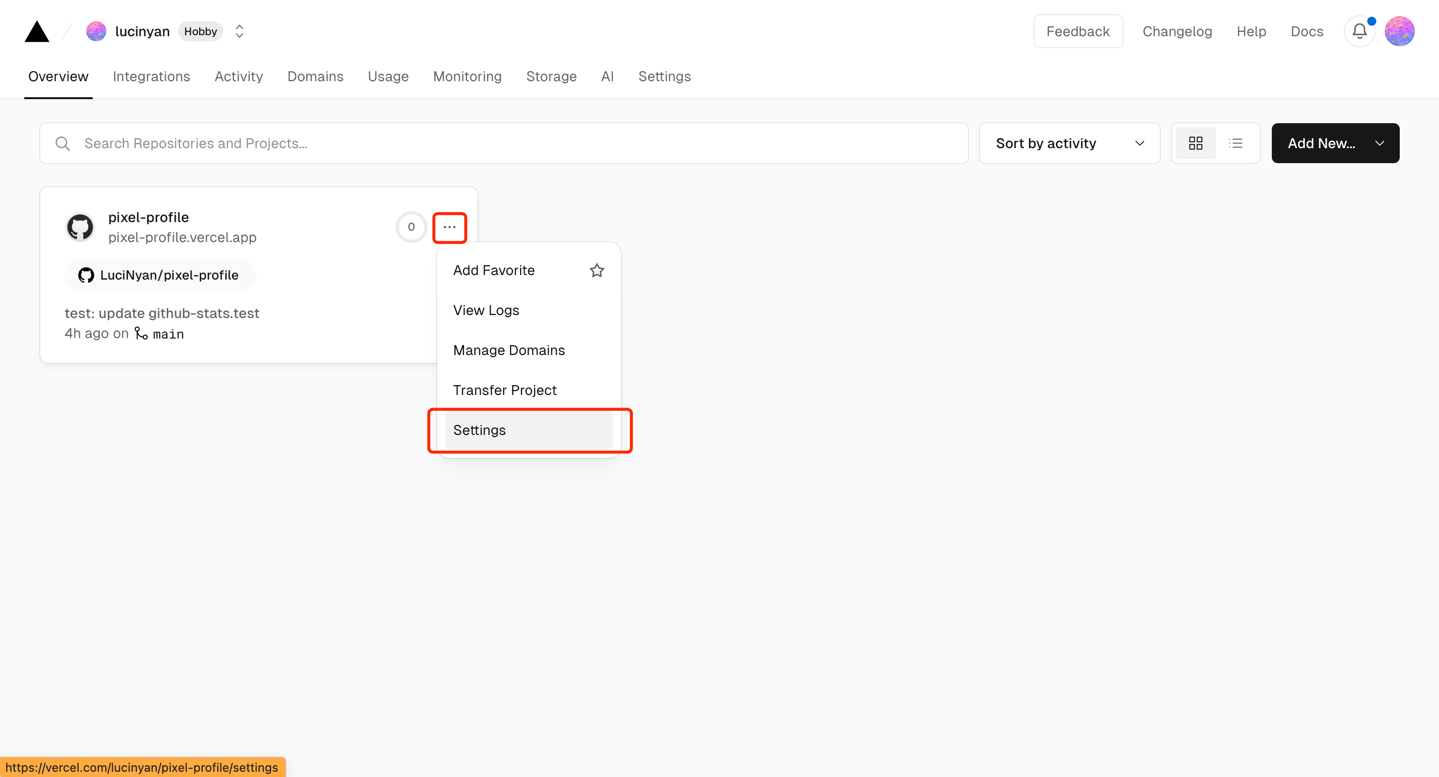Open the Changelog link
Viewport: 1439px width, 777px height.
tap(1177, 31)
